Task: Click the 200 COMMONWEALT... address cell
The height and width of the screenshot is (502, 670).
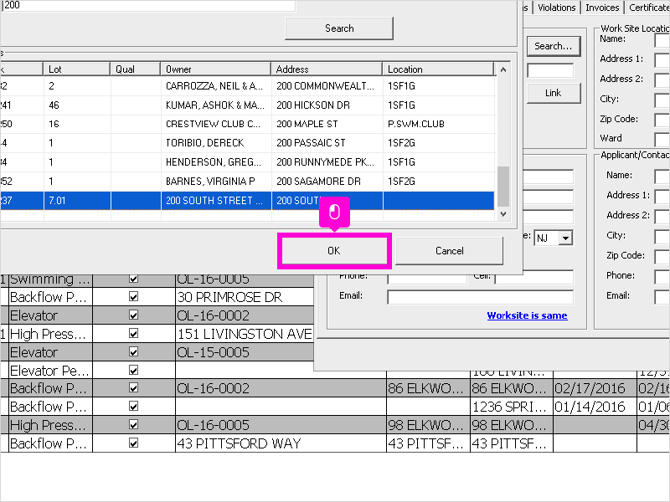Action: 327,86
